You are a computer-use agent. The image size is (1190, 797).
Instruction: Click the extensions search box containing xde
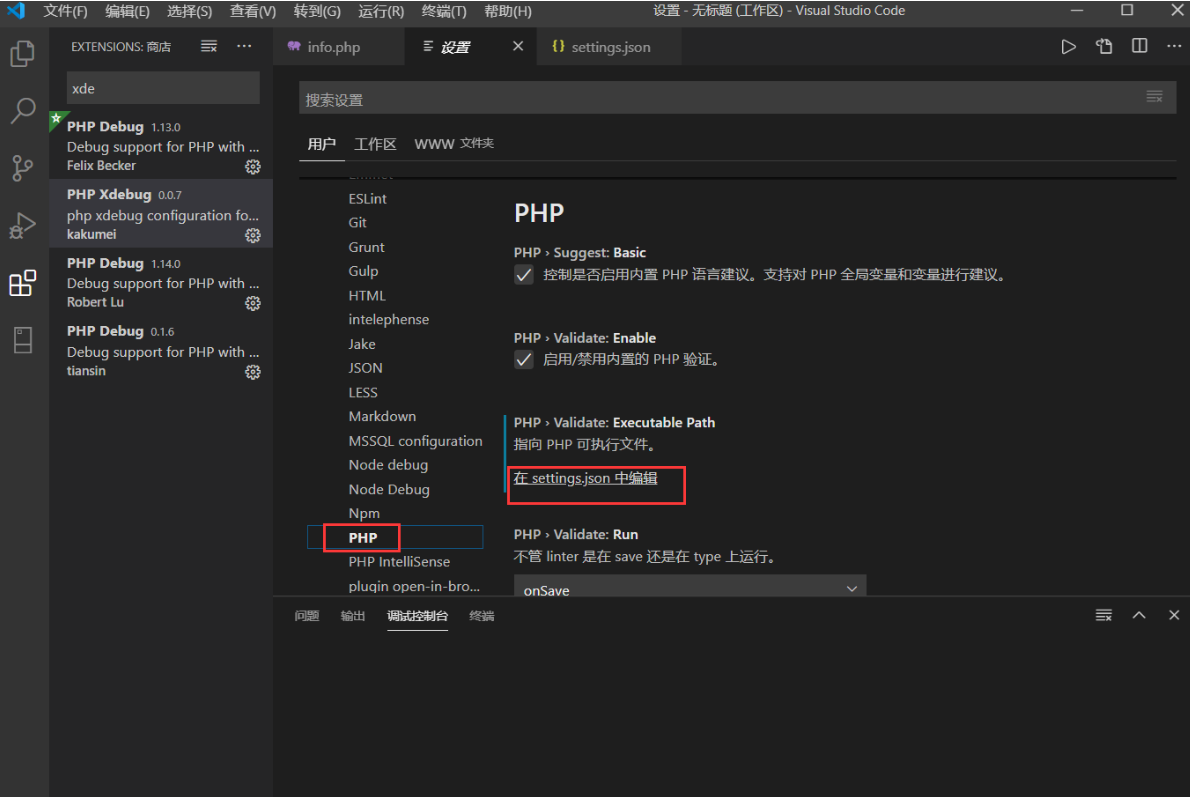[x=162, y=89]
